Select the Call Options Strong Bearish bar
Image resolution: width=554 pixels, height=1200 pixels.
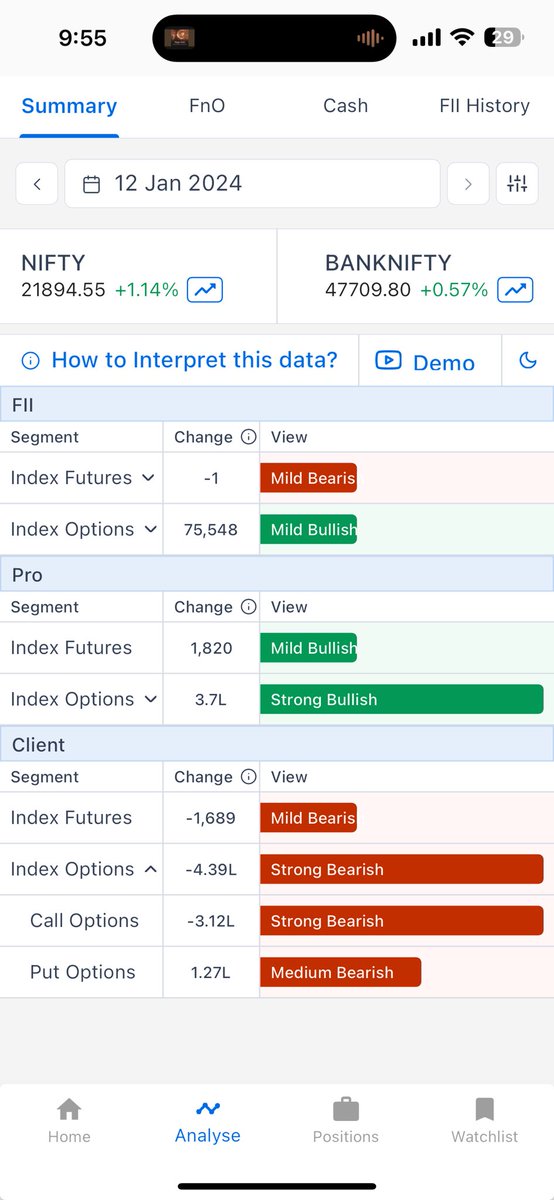[401, 921]
